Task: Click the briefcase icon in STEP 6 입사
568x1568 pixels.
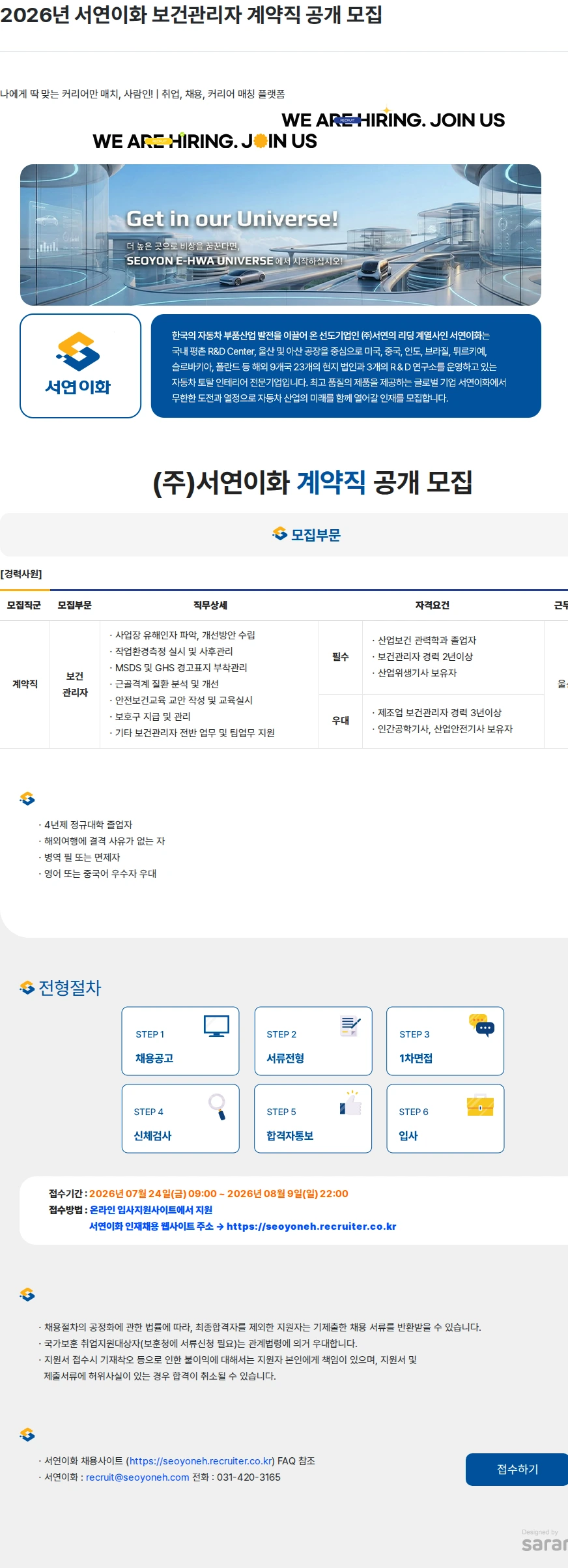Action: point(480,1105)
